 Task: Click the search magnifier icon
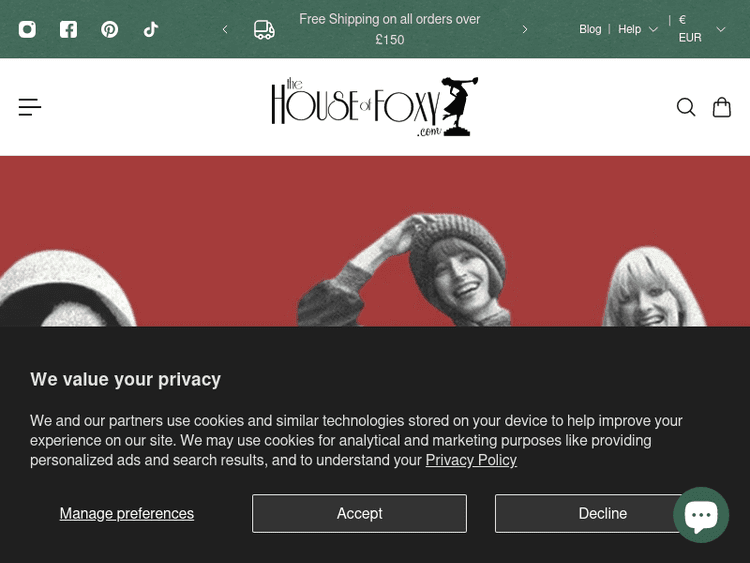pos(685,107)
